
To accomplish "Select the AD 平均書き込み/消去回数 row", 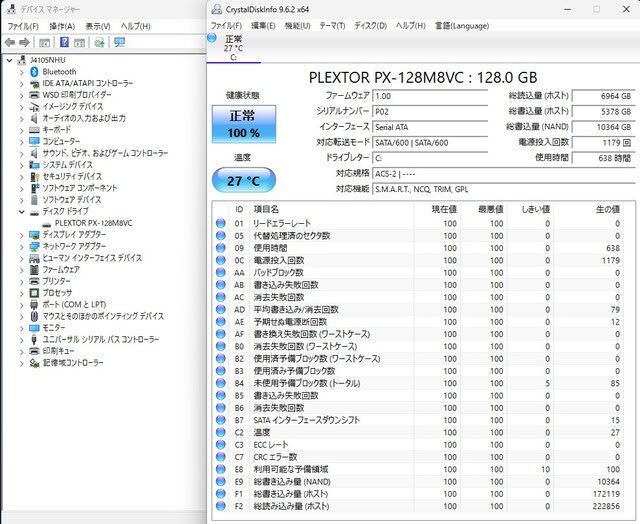I will [x=419, y=310].
